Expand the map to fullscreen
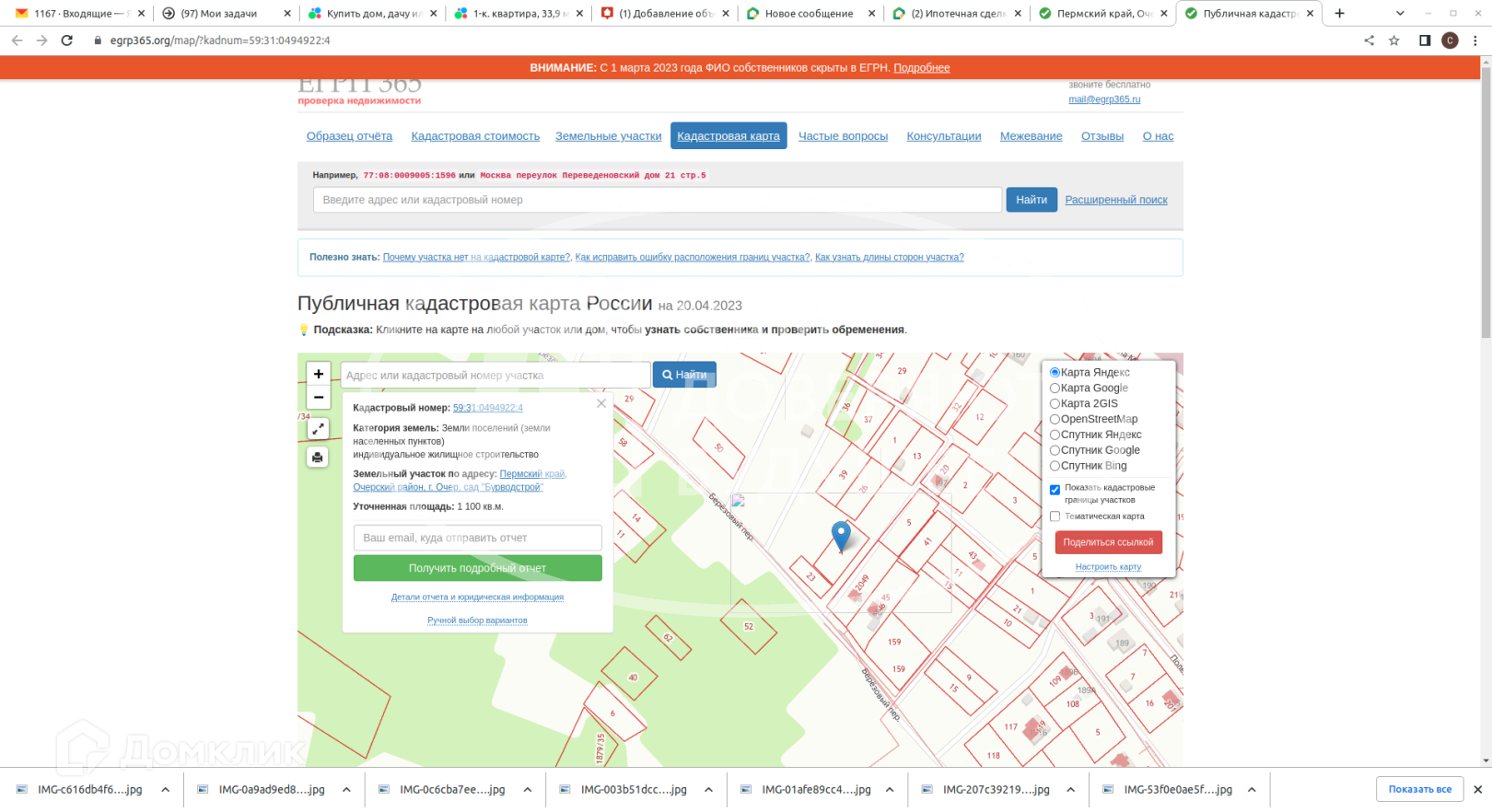Screen dimensions: 1492x812 click(318, 429)
